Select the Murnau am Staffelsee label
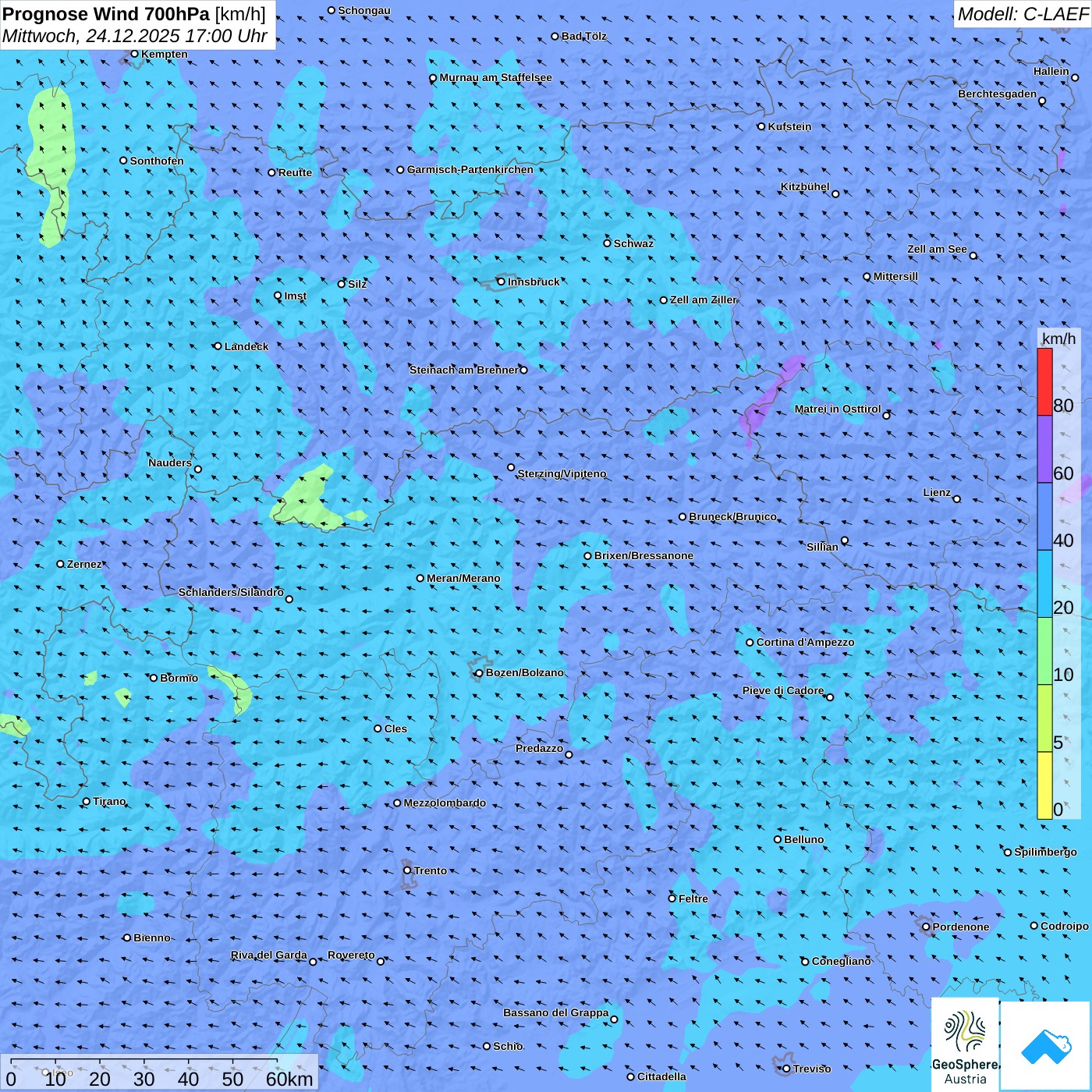This screenshot has width=1092, height=1092. coord(495,77)
